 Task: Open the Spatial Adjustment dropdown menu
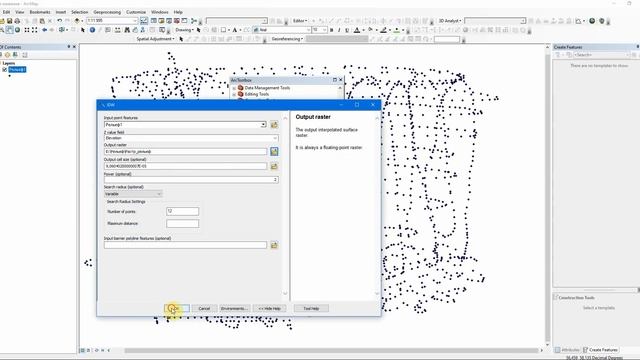coord(156,39)
